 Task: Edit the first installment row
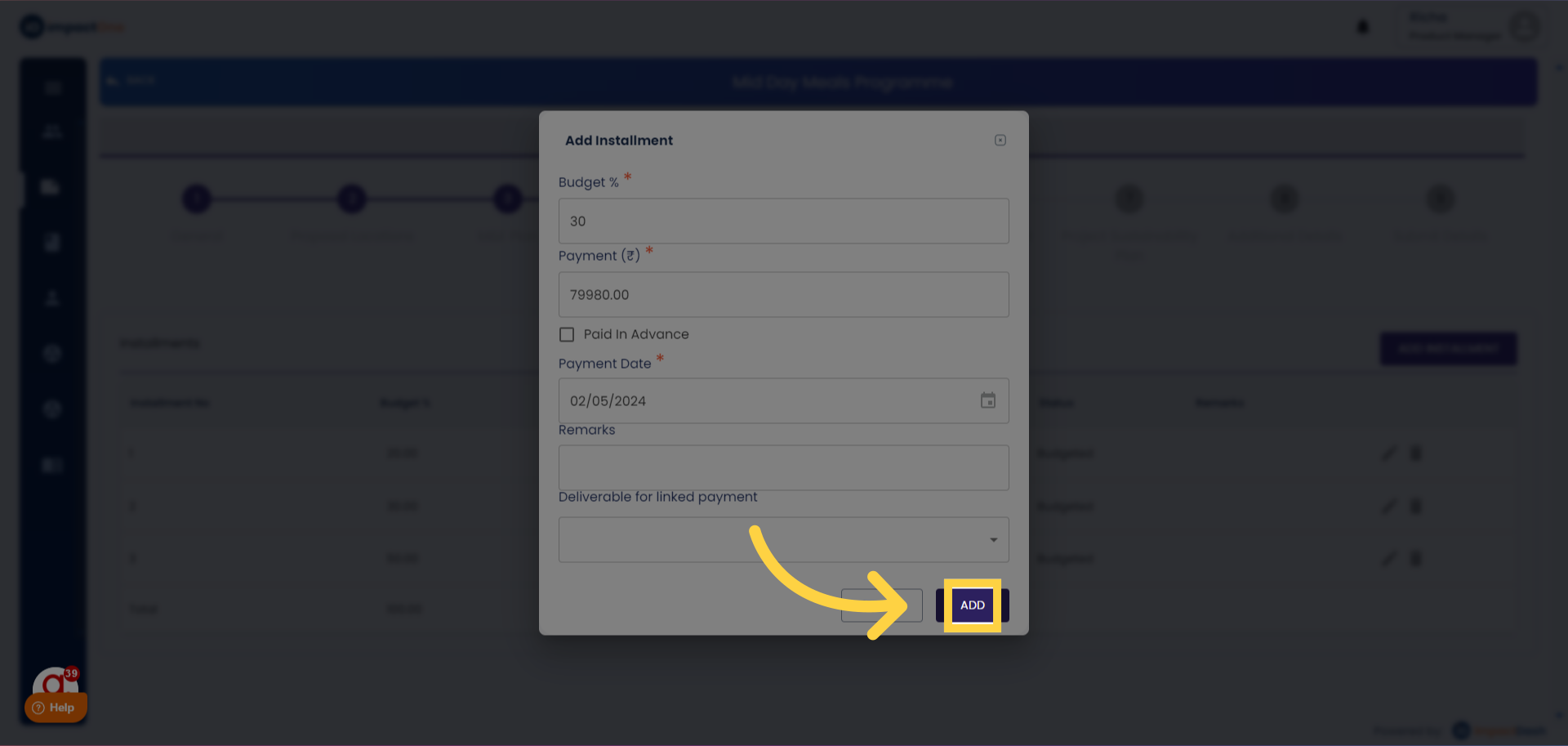(x=1388, y=453)
